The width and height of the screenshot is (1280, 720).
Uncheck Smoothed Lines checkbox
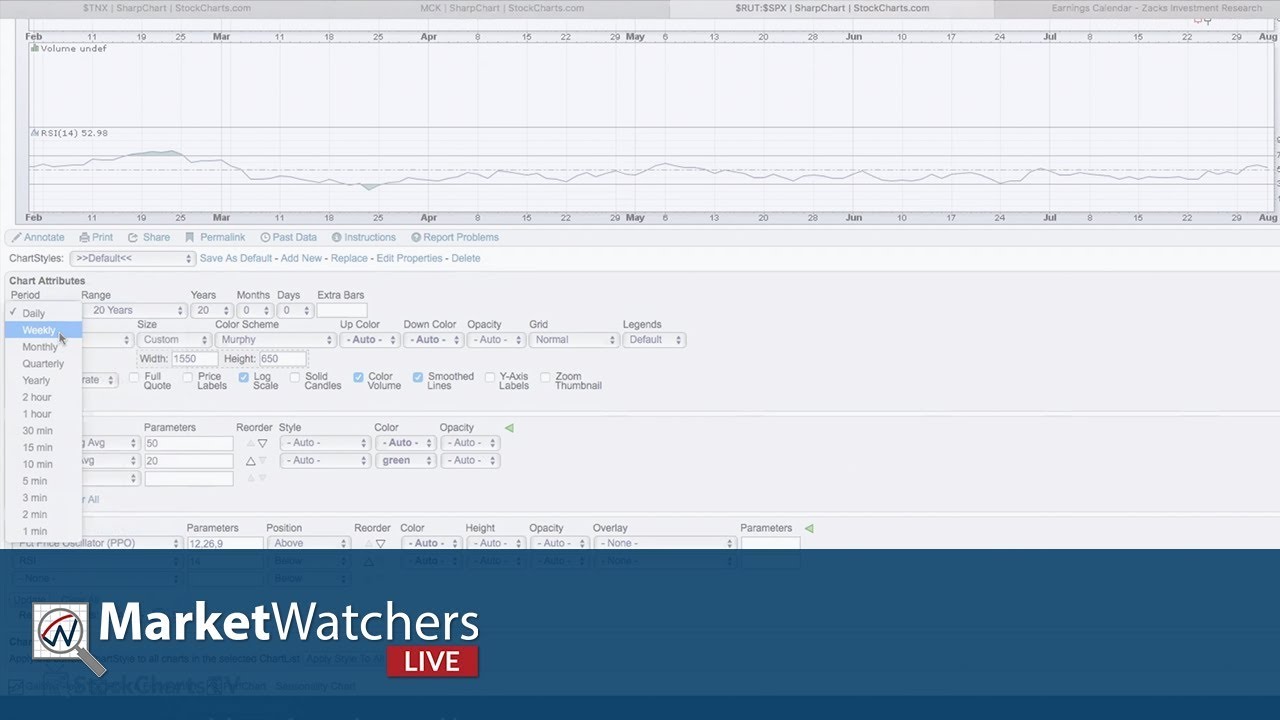tap(418, 377)
